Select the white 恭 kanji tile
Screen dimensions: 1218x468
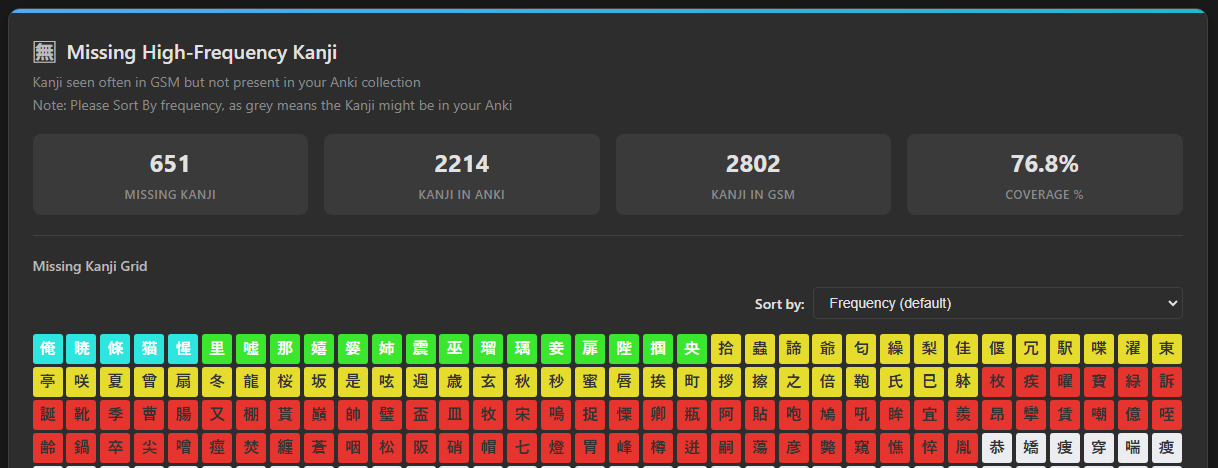(x=997, y=448)
